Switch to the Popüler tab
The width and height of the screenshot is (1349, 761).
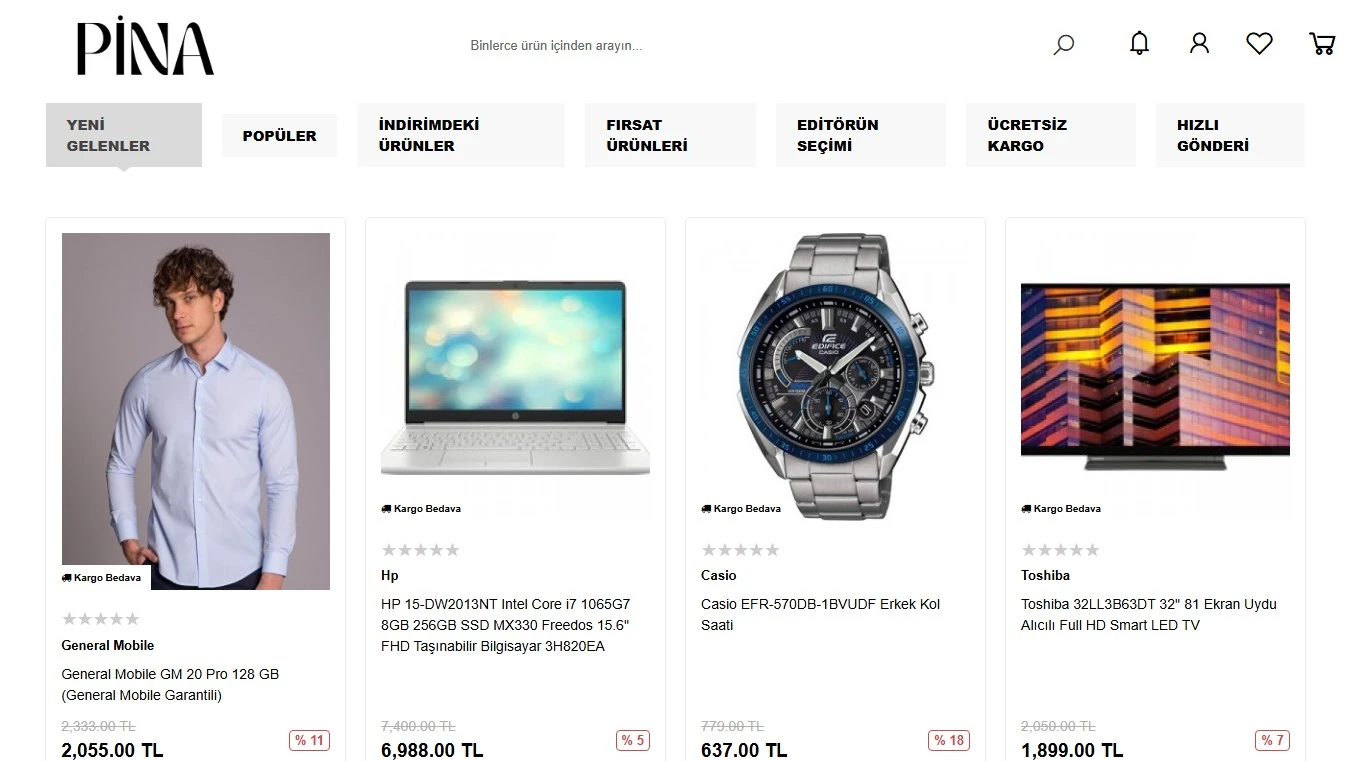tap(279, 136)
